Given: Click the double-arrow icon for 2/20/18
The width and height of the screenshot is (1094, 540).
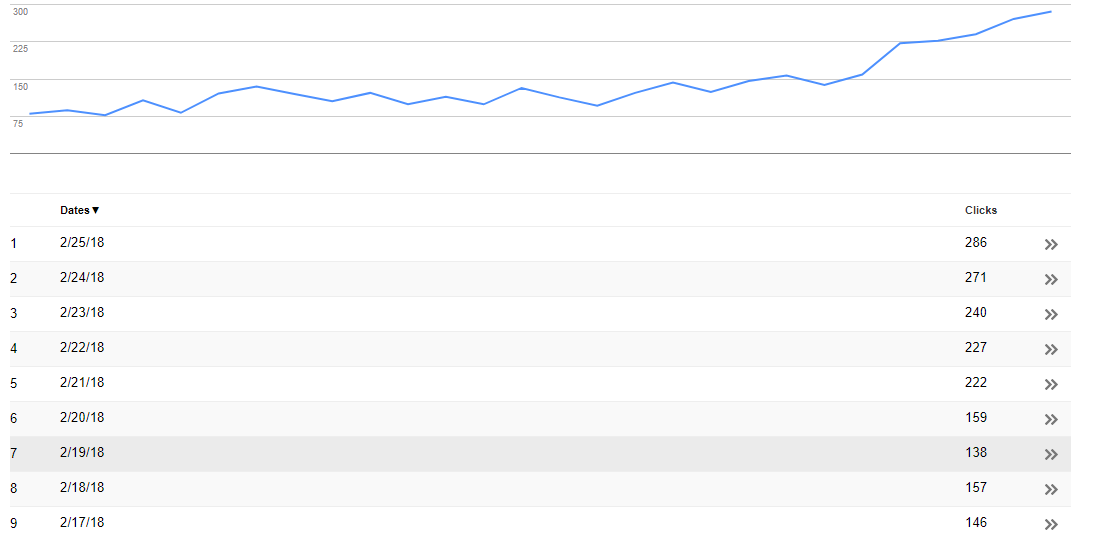Looking at the screenshot, I should (x=1051, y=419).
